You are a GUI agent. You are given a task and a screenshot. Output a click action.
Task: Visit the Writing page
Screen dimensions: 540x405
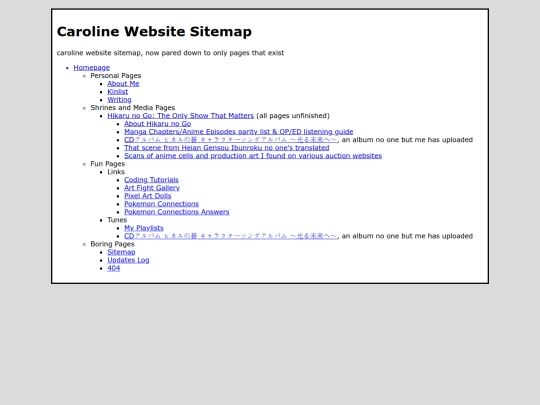click(x=119, y=100)
